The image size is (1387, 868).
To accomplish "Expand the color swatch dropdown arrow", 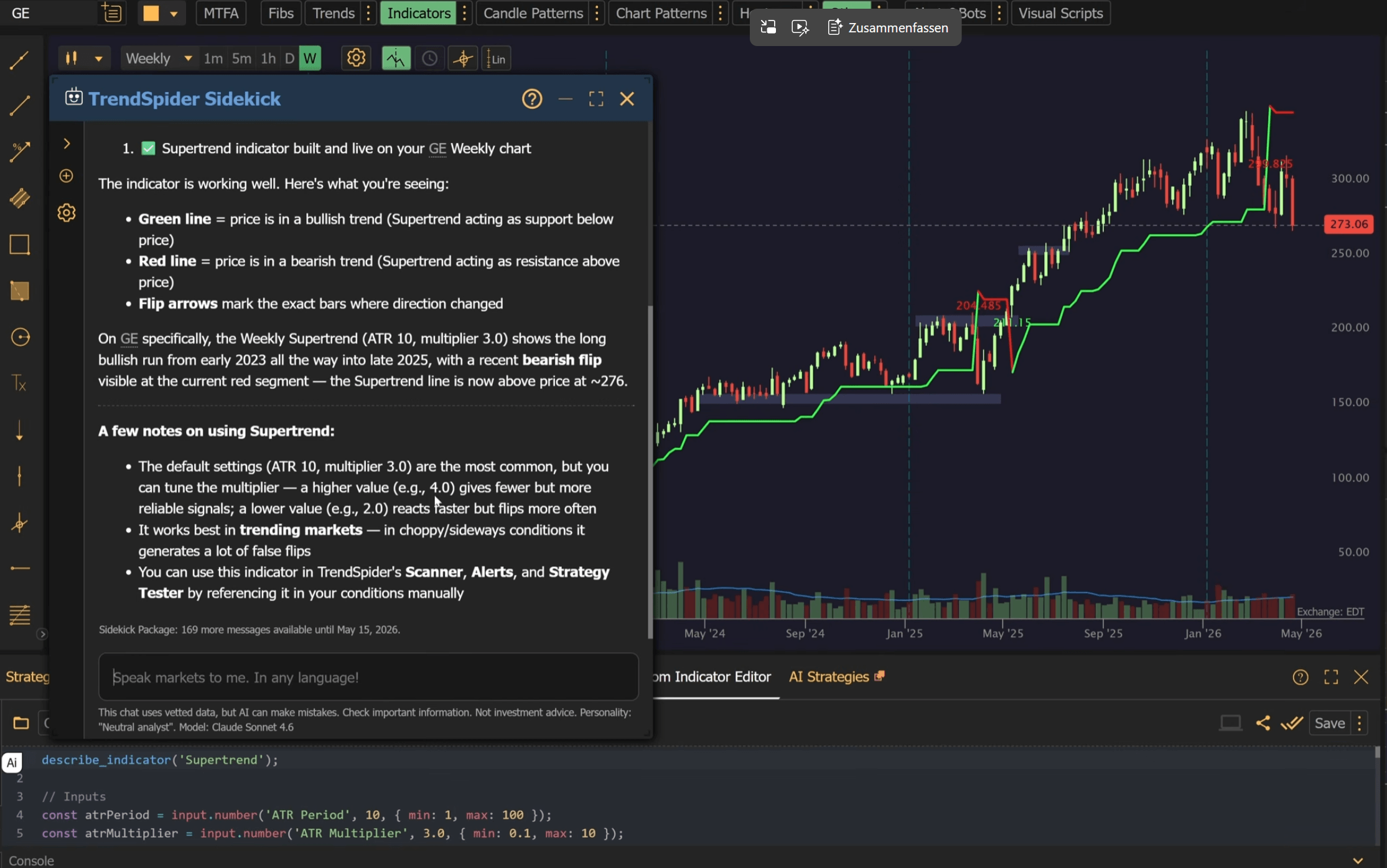I will coord(174,13).
